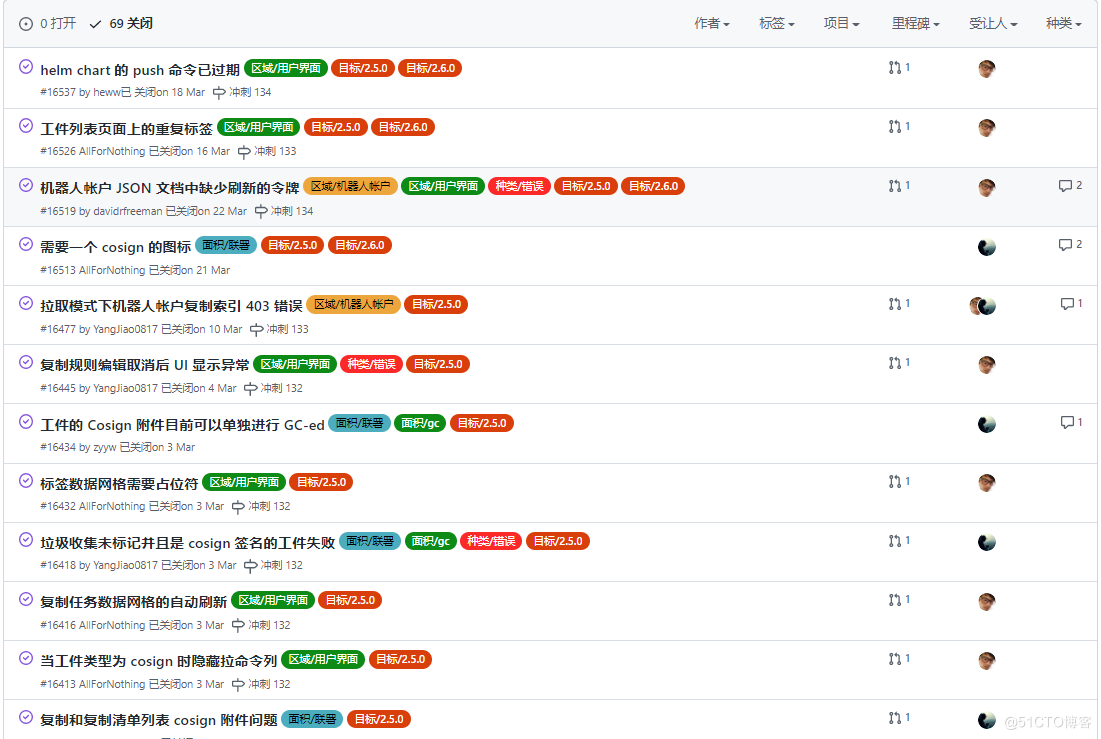Viewport: 1101px width, 739px height.
Task: Open the 里程碑 filter dropdown
Action: pos(915,23)
